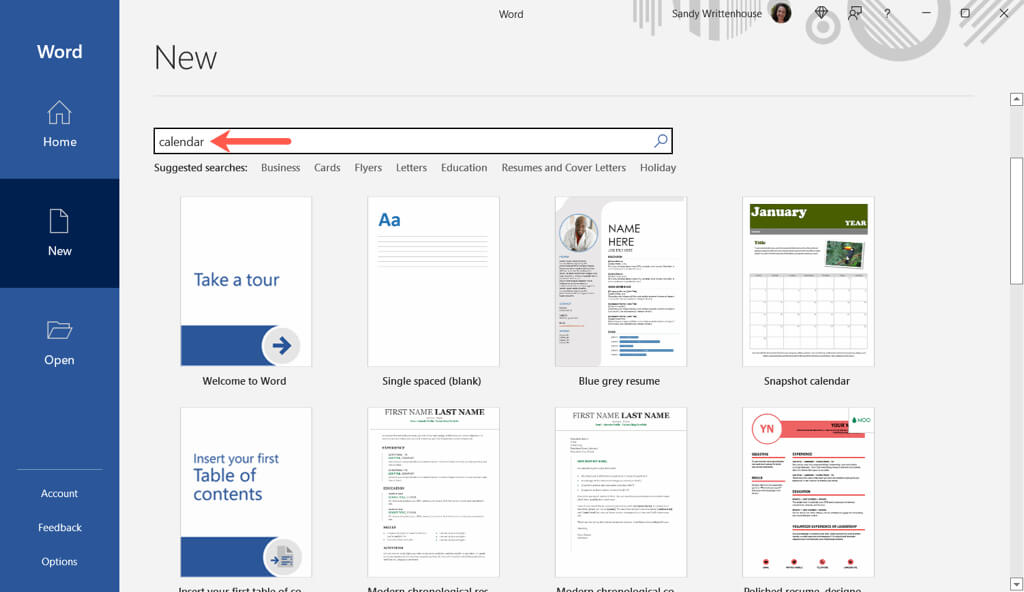
Task: Open Options in the sidebar
Action: 59,561
